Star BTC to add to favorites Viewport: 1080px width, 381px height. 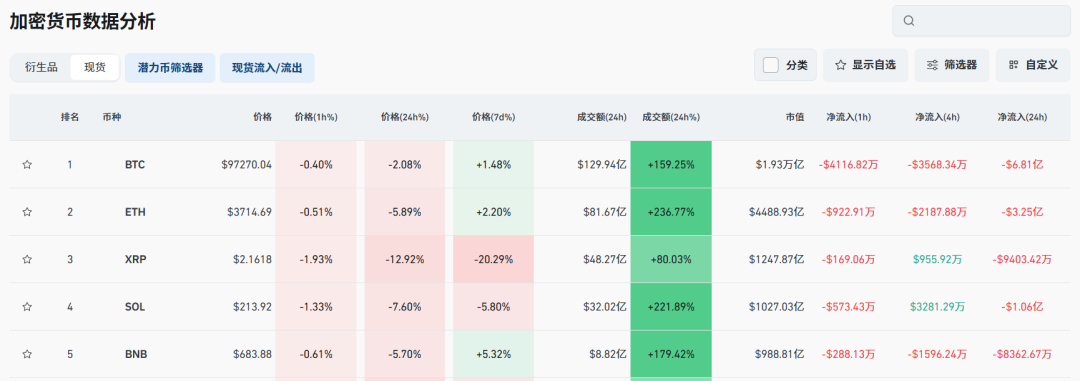(27, 165)
